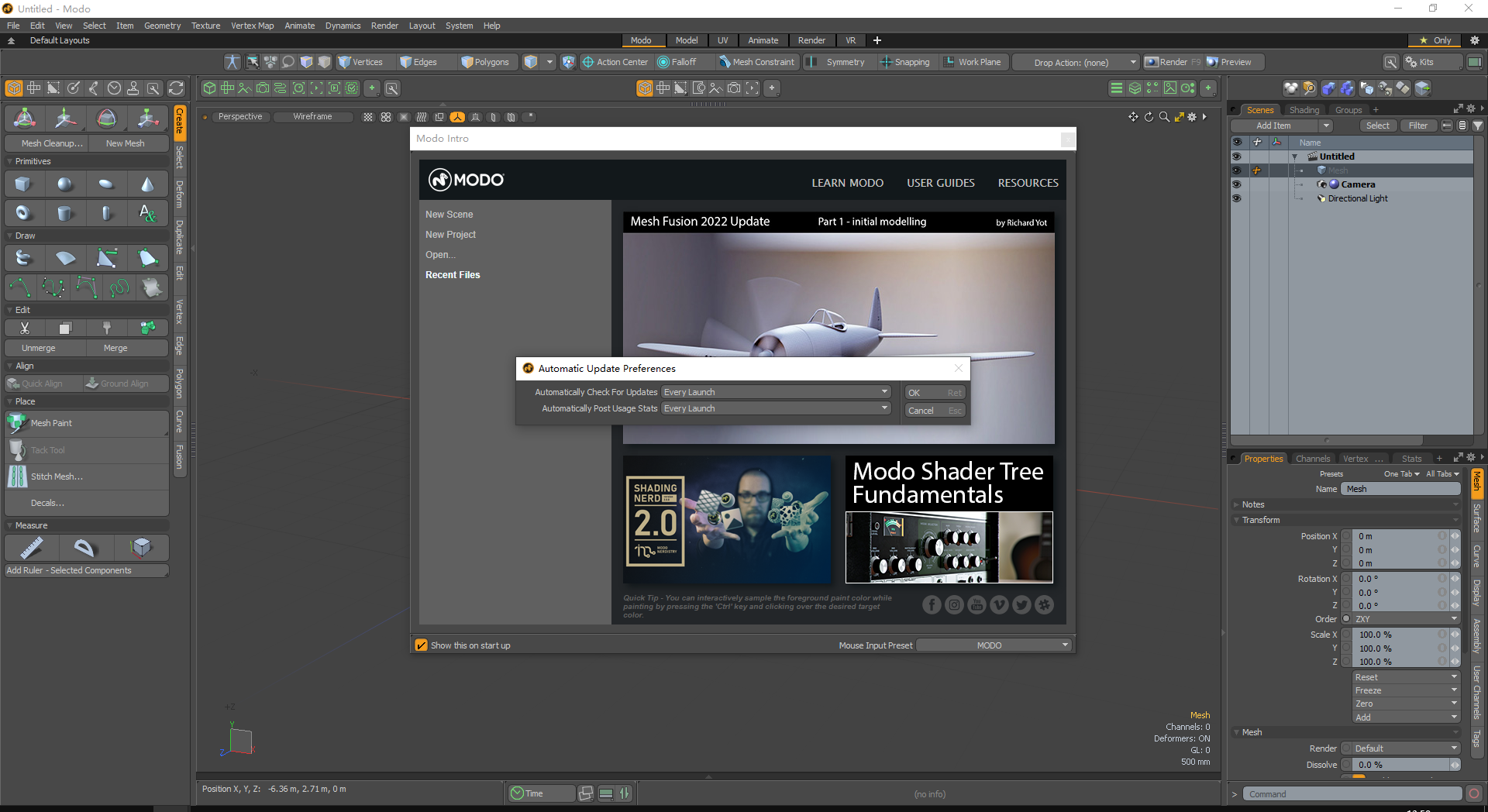Image resolution: width=1488 pixels, height=812 pixels.
Task: Switch to the Animate layout tab
Action: tap(763, 40)
